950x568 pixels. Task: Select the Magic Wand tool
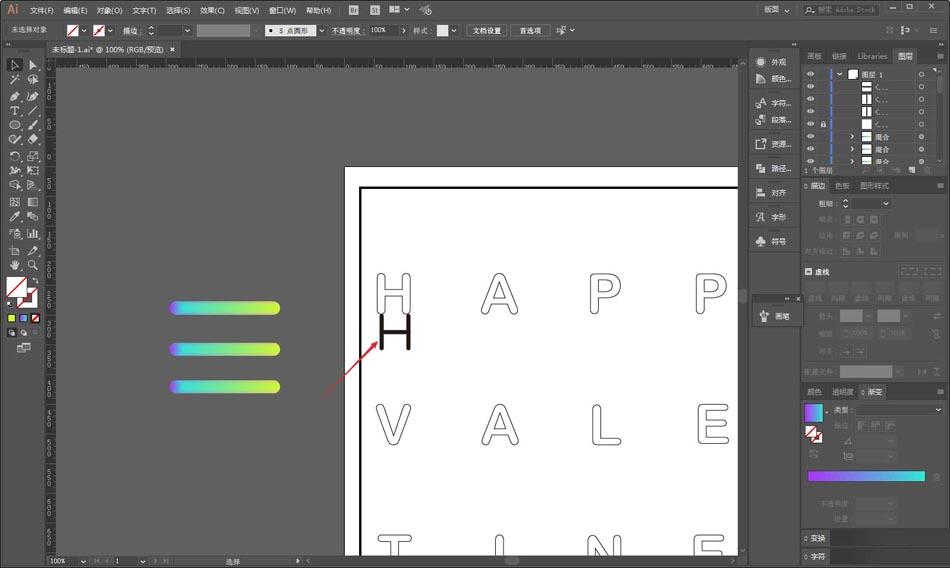pyautogui.click(x=15, y=81)
